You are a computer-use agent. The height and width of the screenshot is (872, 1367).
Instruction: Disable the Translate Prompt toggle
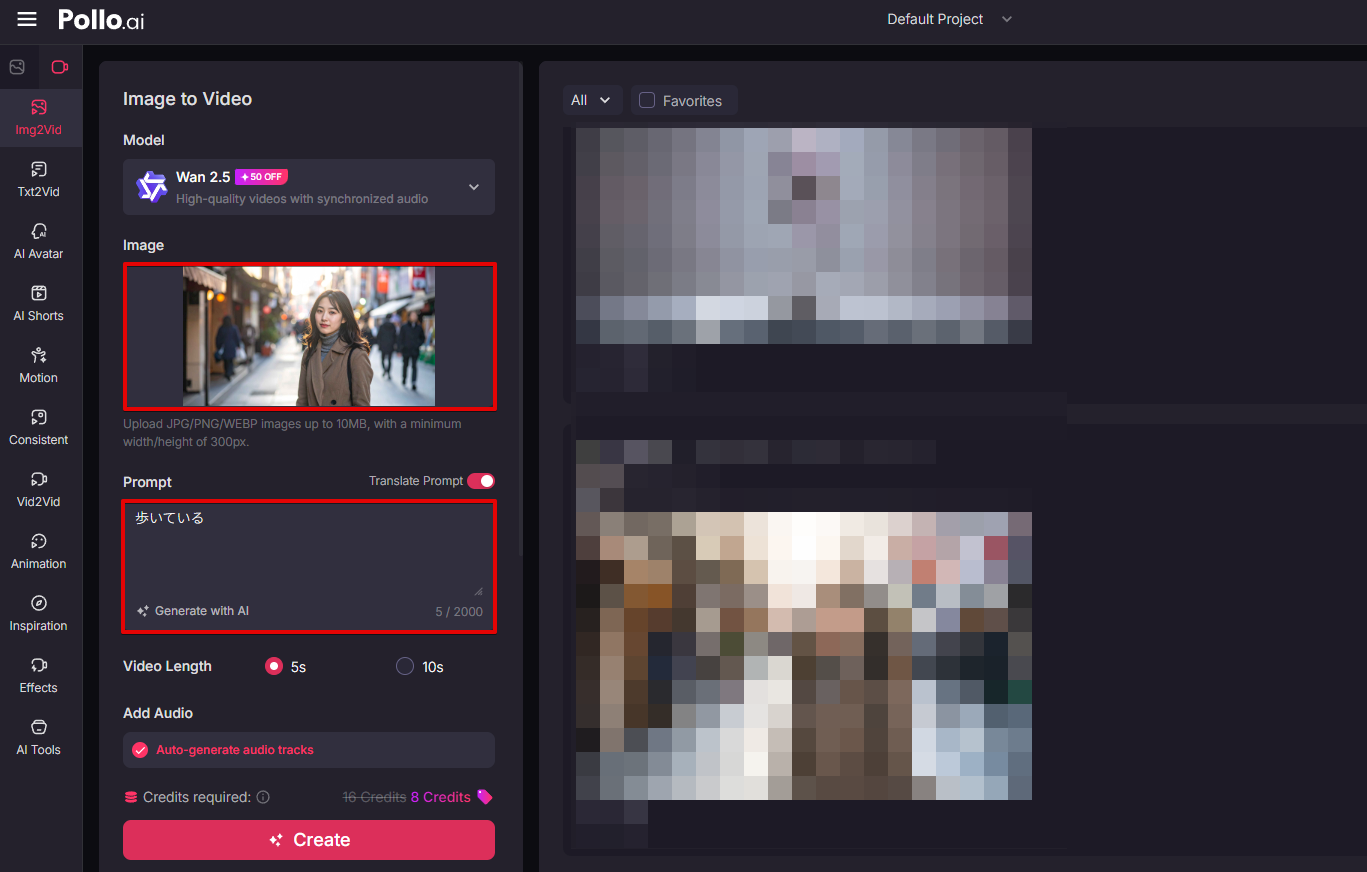pyautogui.click(x=481, y=481)
